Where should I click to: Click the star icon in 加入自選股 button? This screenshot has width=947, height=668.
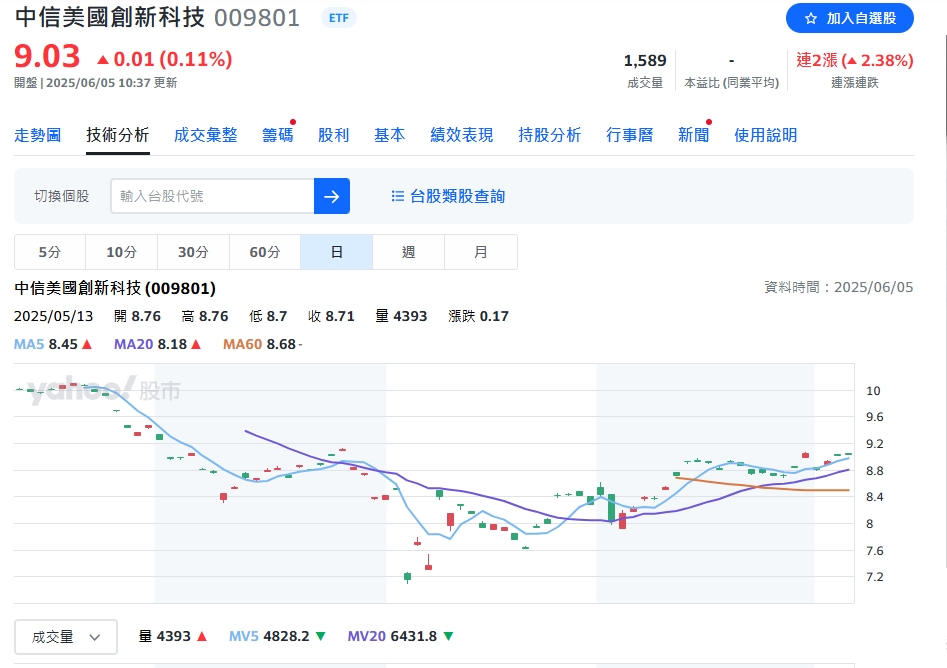tap(811, 19)
